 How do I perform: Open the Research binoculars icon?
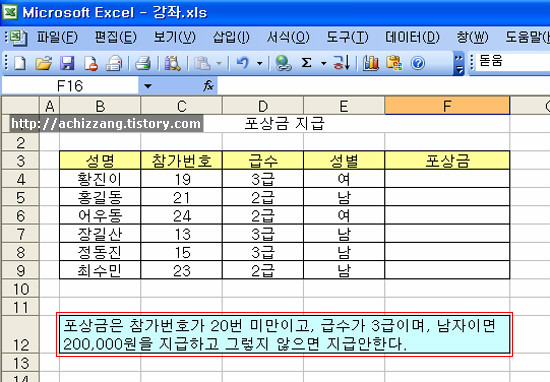tap(172, 63)
